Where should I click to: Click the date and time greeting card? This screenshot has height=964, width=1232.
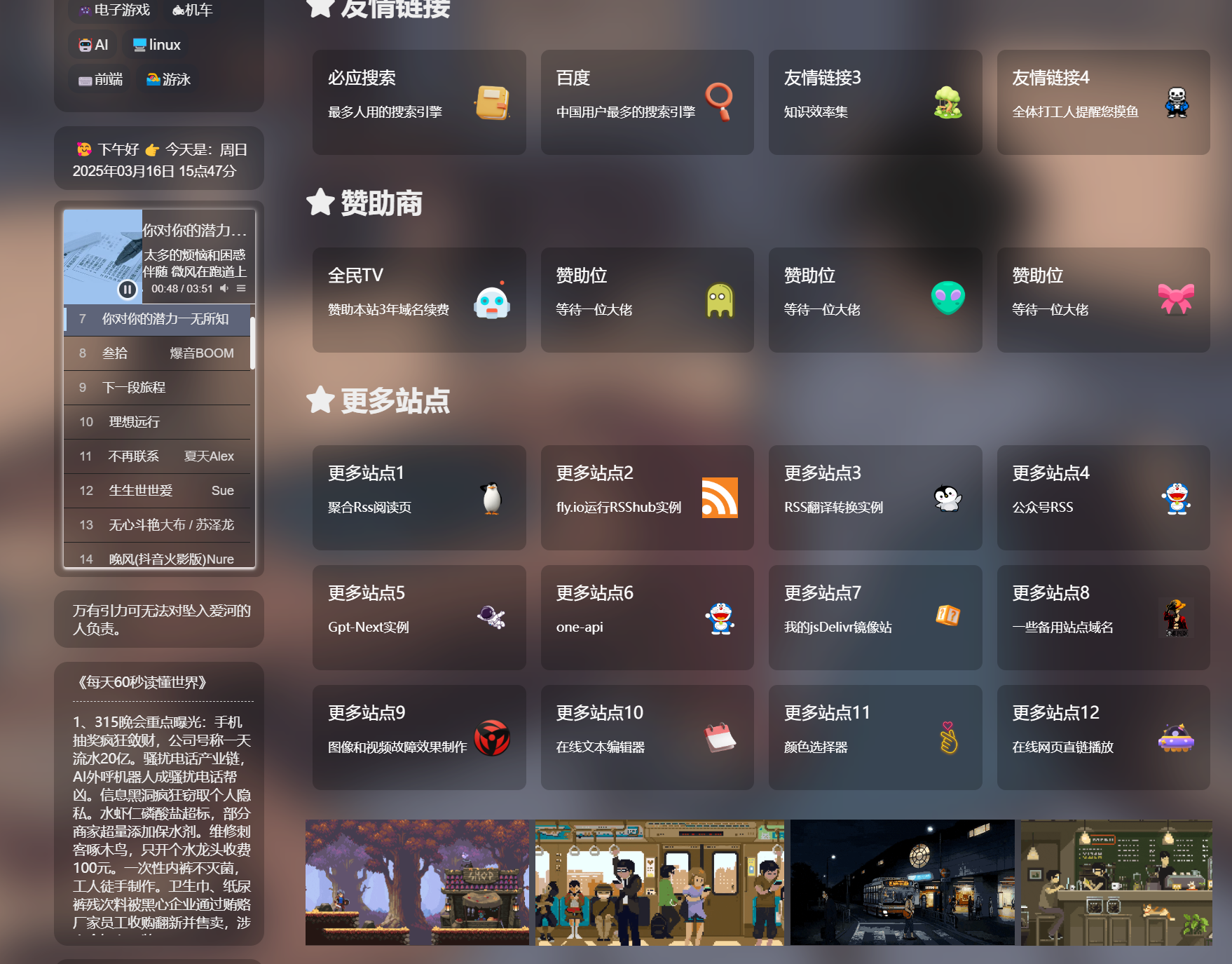pyautogui.click(x=159, y=159)
